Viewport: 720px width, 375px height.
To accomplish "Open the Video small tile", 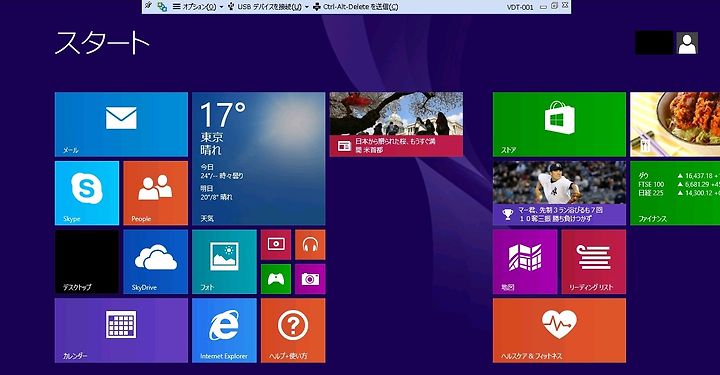I will (x=276, y=245).
